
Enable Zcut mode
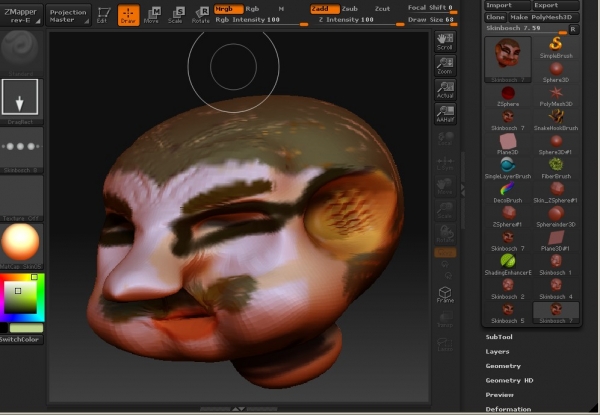[382, 8]
